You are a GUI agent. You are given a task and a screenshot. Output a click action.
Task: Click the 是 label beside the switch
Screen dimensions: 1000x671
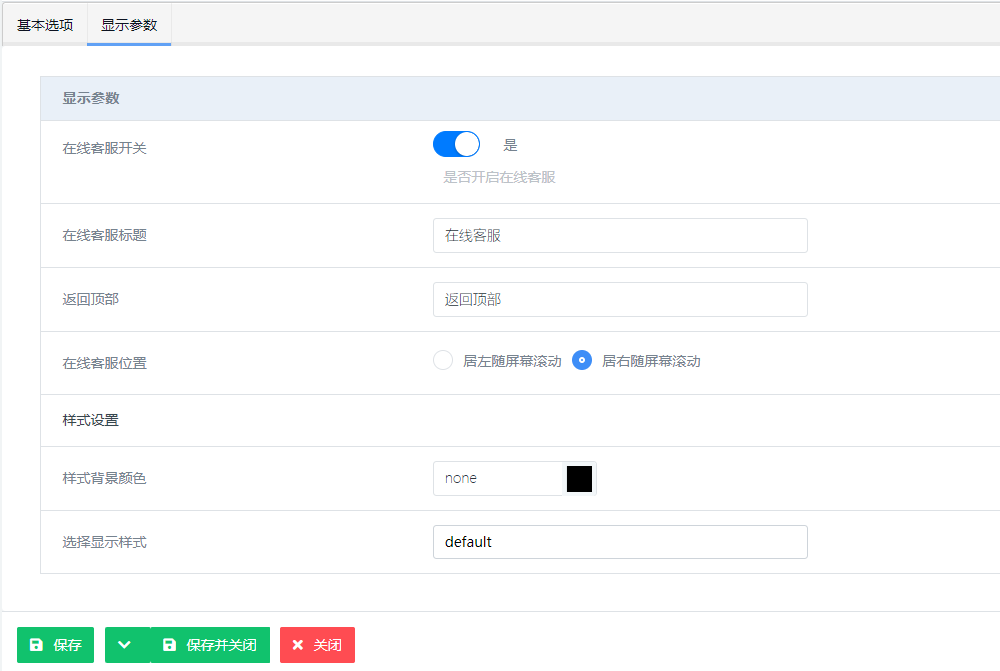pos(510,145)
